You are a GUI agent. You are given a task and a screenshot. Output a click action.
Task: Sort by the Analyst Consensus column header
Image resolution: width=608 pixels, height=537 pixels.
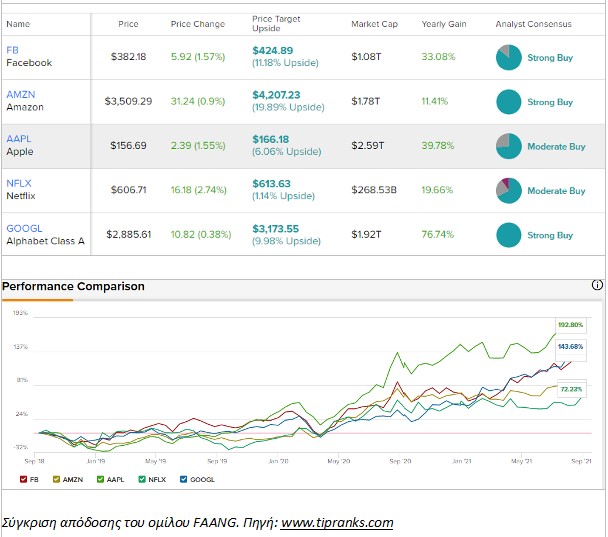tap(534, 24)
